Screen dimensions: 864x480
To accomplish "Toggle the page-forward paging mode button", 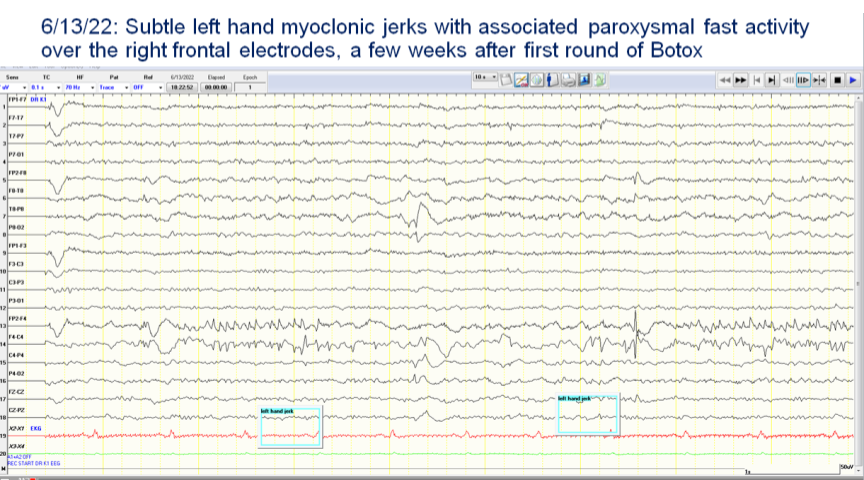I will point(803,78).
